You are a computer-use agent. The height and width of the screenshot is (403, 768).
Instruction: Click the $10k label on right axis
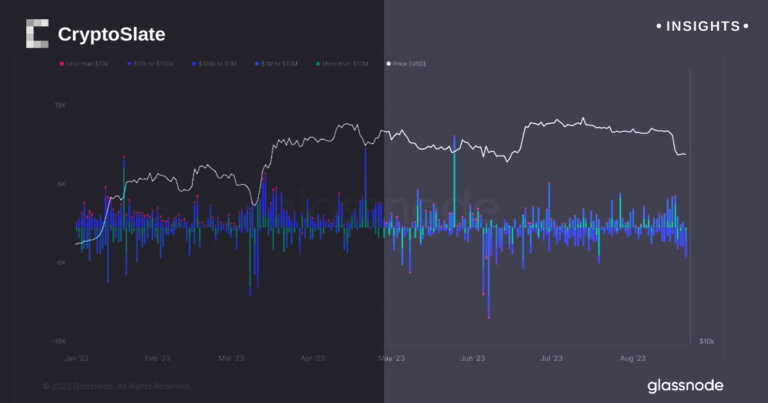(706, 341)
